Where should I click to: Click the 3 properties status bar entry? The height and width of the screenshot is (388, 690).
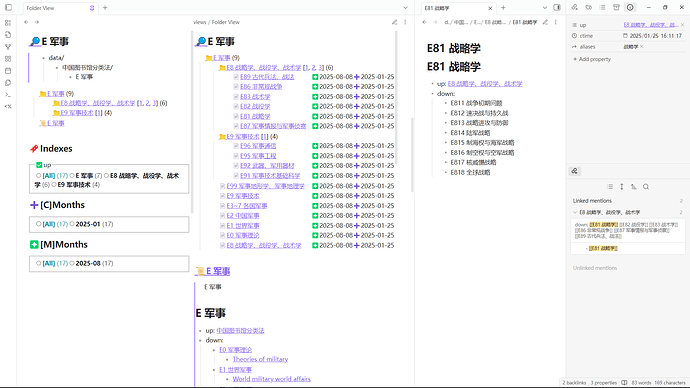click(x=603, y=383)
